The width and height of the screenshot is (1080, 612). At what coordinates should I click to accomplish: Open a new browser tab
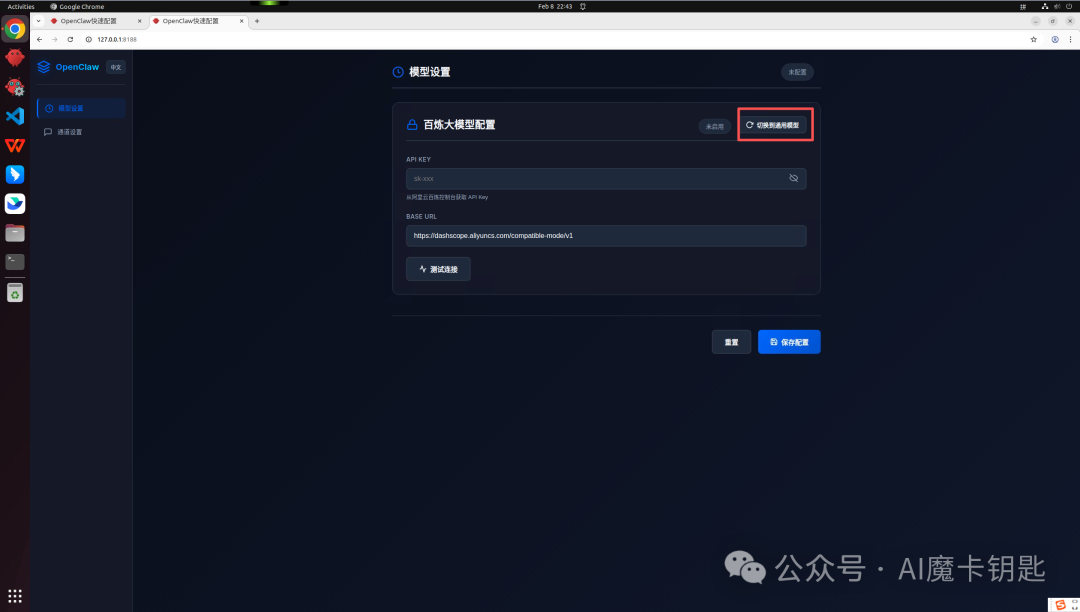(257, 21)
